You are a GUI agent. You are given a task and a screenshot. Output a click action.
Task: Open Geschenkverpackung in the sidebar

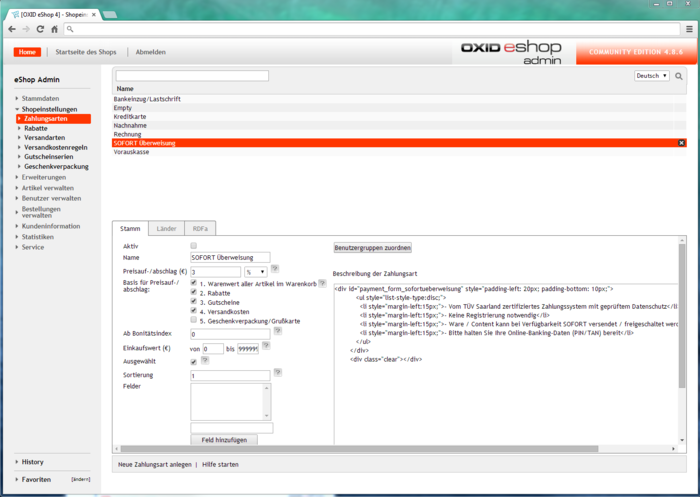click(x=56, y=167)
